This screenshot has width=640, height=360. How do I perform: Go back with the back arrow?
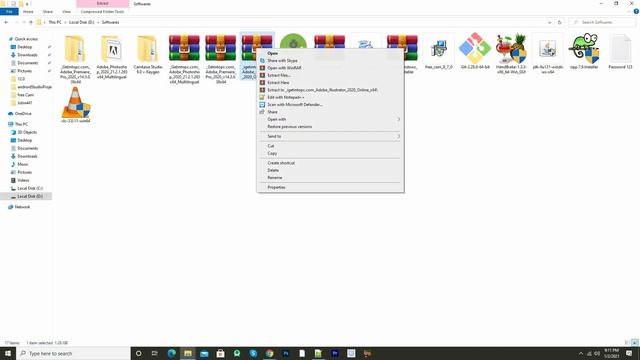[x=6, y=22]
